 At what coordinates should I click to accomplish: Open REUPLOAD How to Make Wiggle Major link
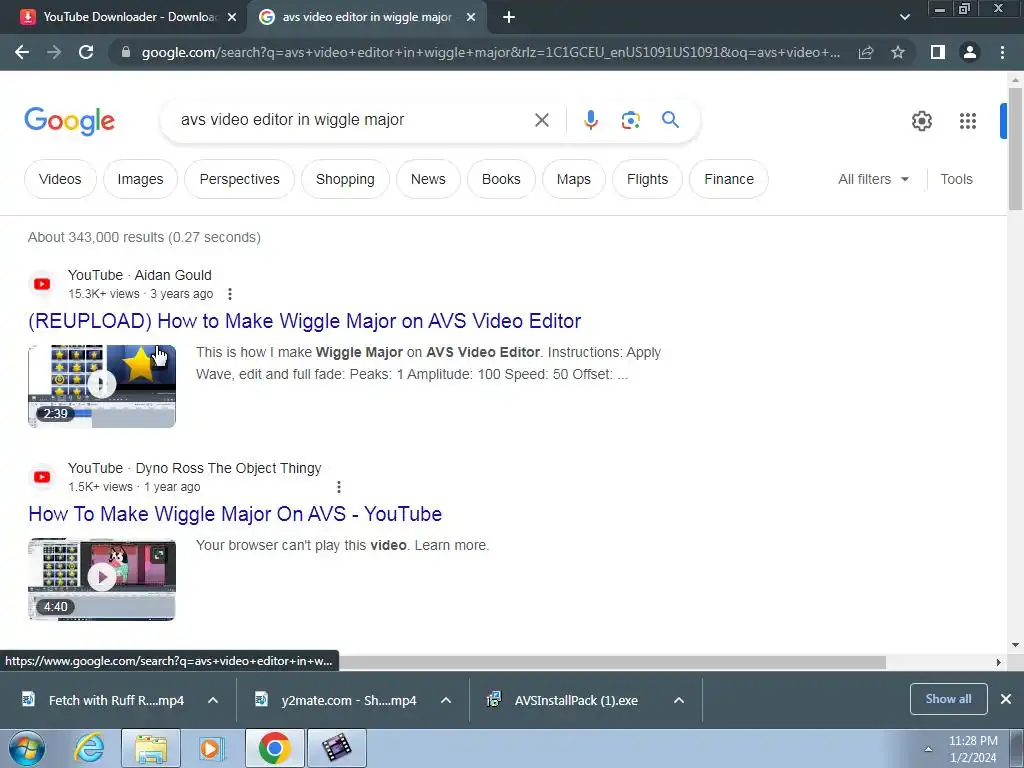[x=304, y=321]
